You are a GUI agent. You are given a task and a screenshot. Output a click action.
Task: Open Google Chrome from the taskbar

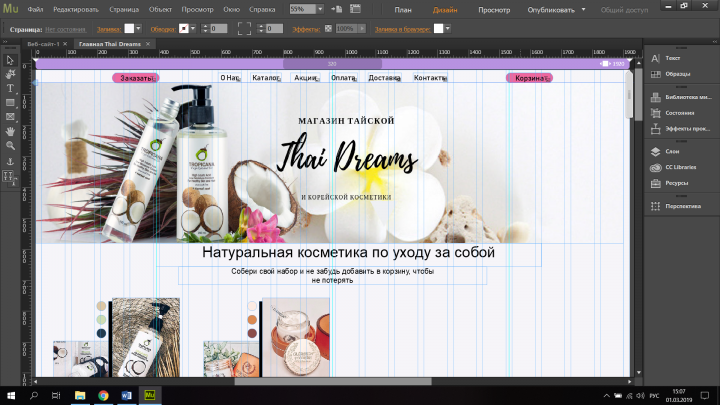click(103, 395)
